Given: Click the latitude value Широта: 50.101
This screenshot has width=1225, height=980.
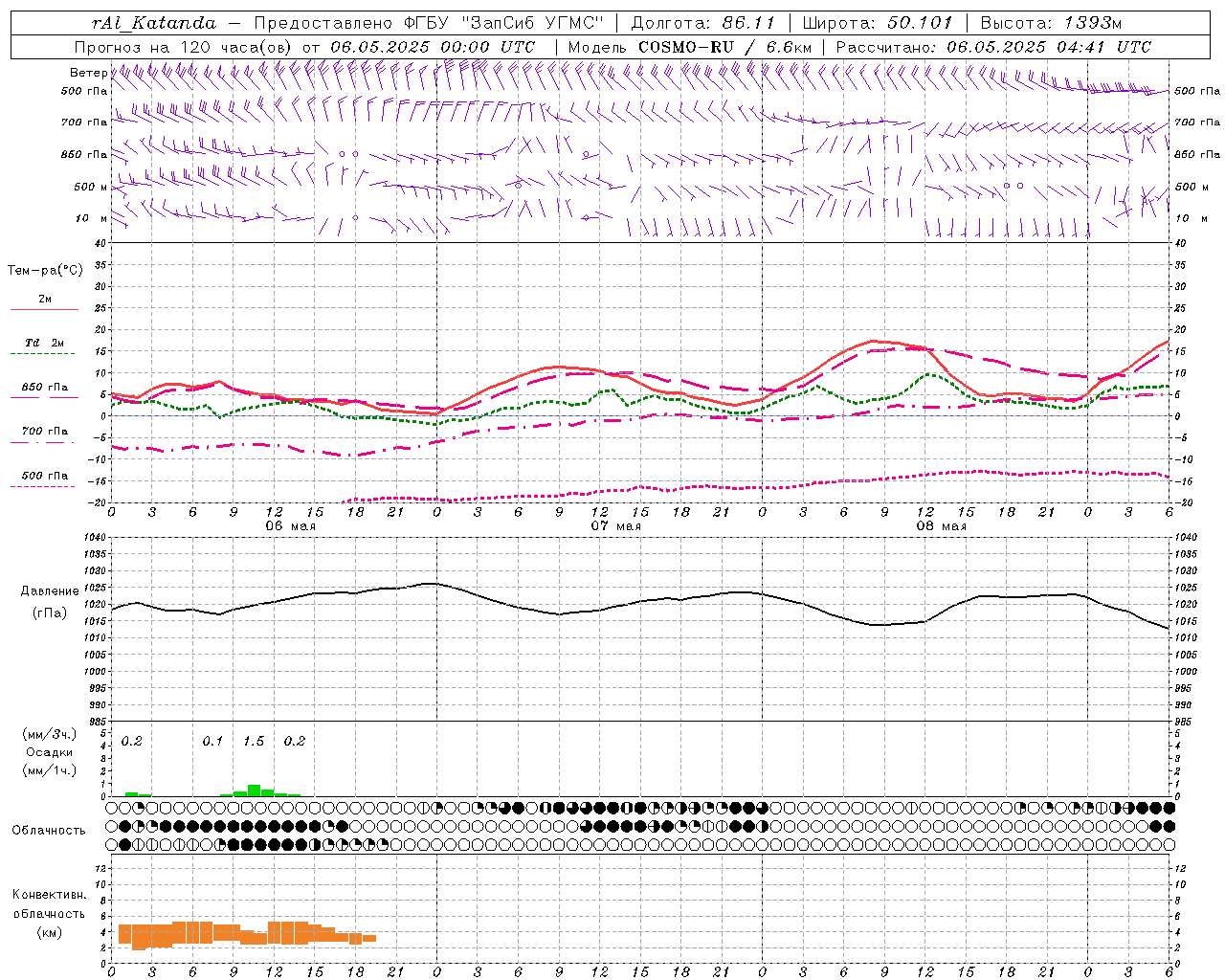Looking at the screenshot, I should pos(878,23).
